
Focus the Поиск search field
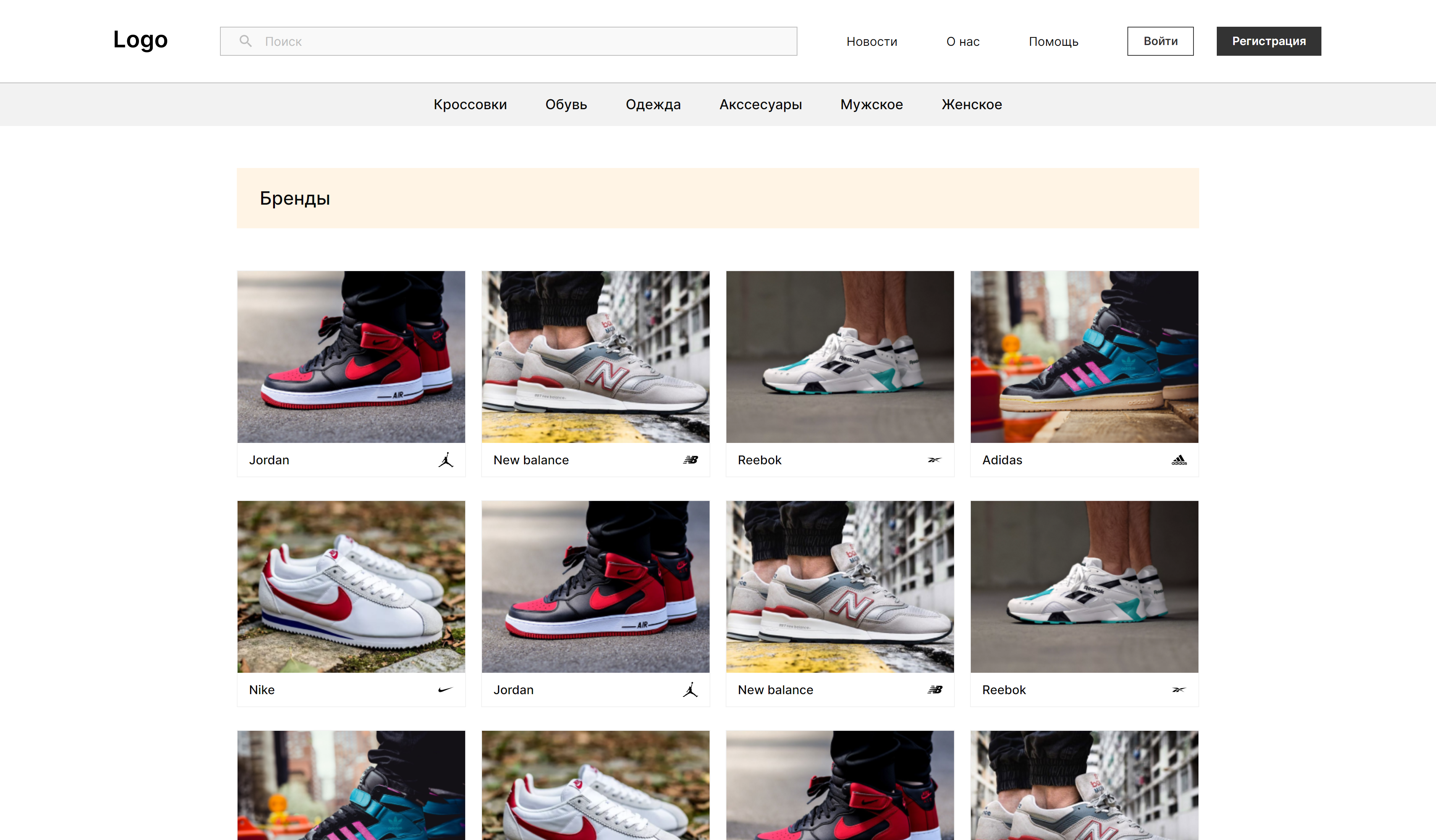click(513, 41)
